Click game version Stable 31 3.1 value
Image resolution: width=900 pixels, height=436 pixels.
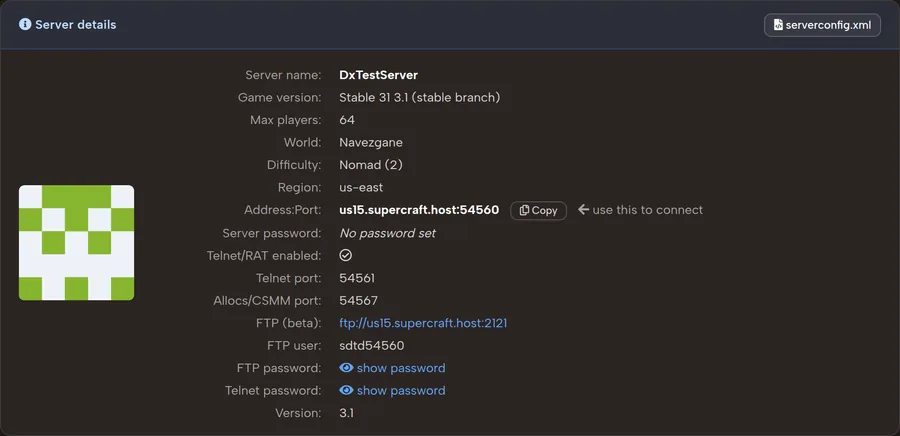[420, 98]
